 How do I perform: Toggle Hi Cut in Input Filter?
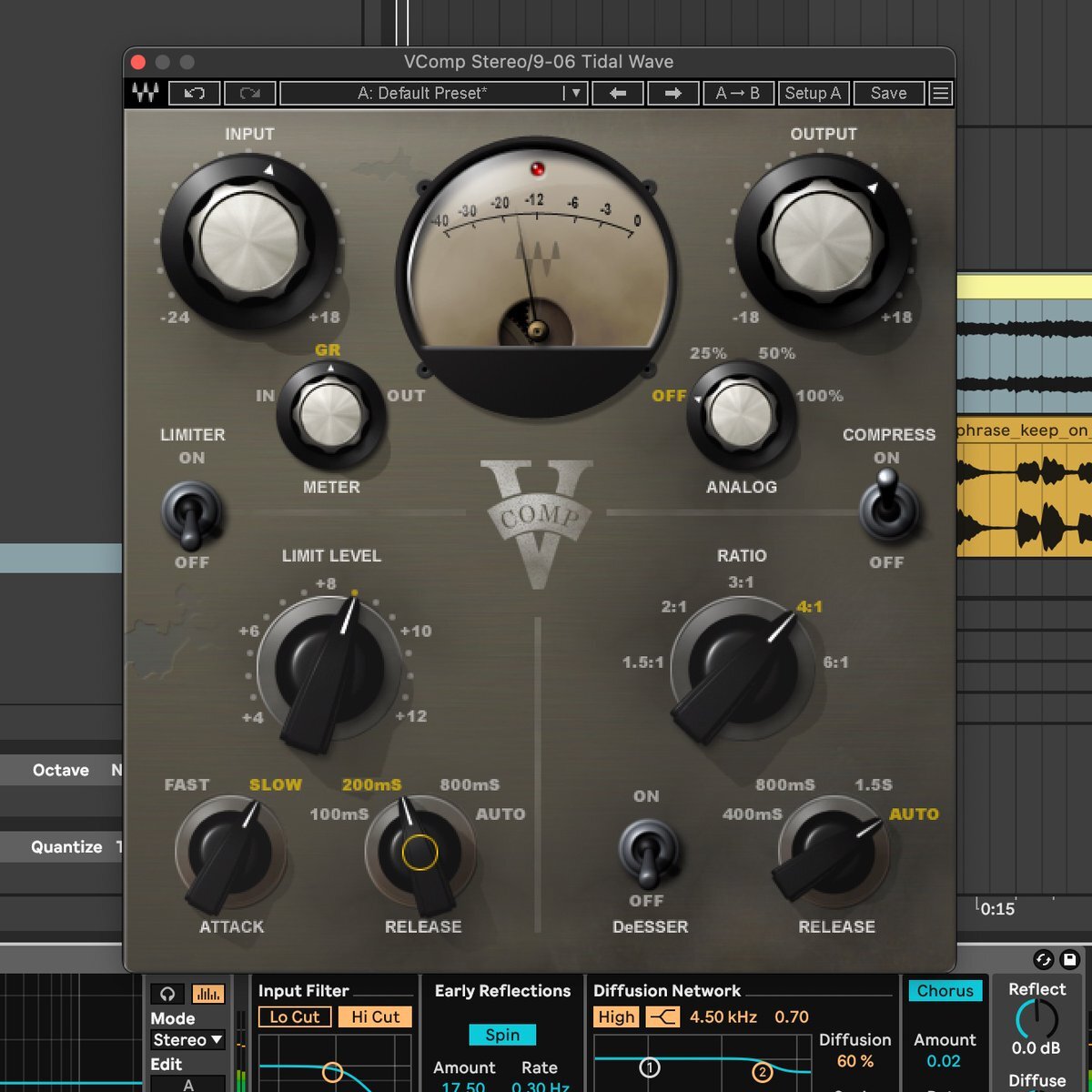tap(375, 1017)
